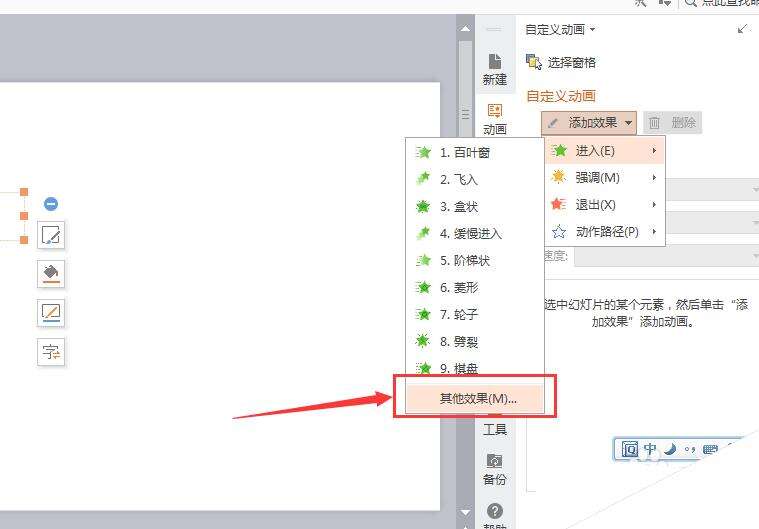Click the middle-right orange selection handle

point(24,216)
